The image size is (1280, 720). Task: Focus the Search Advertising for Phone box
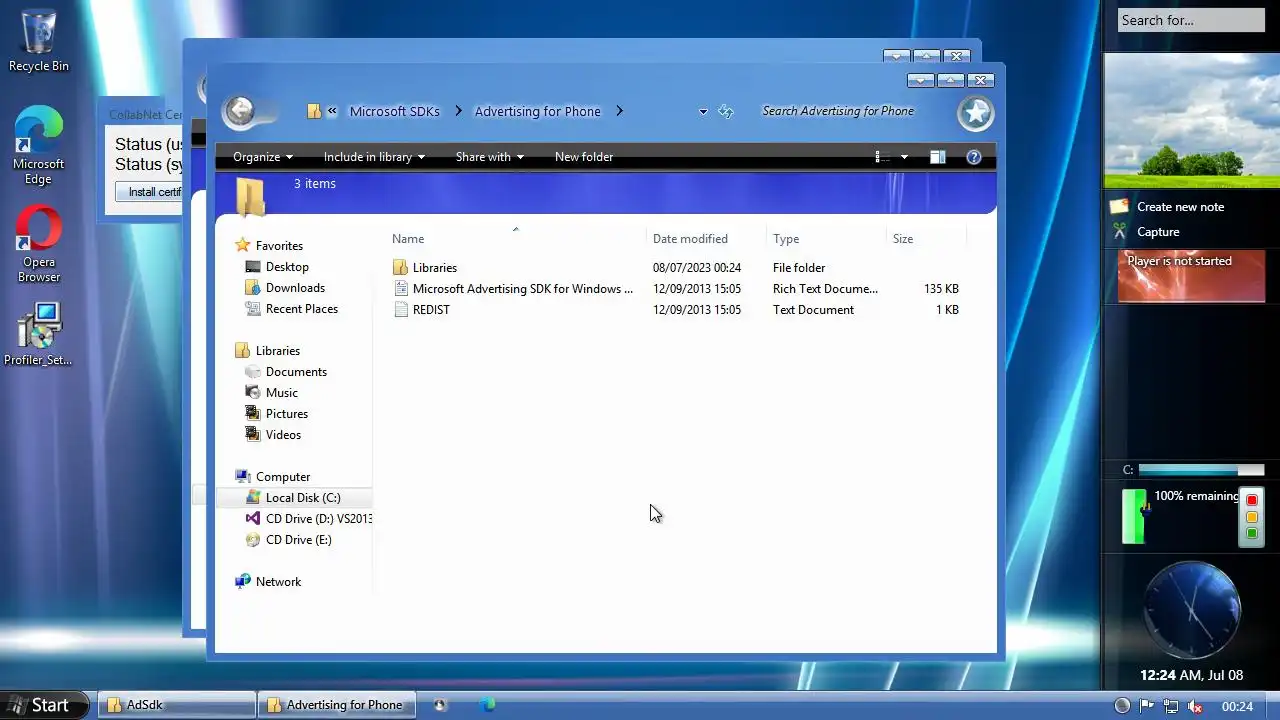click(x=838, y=111)
